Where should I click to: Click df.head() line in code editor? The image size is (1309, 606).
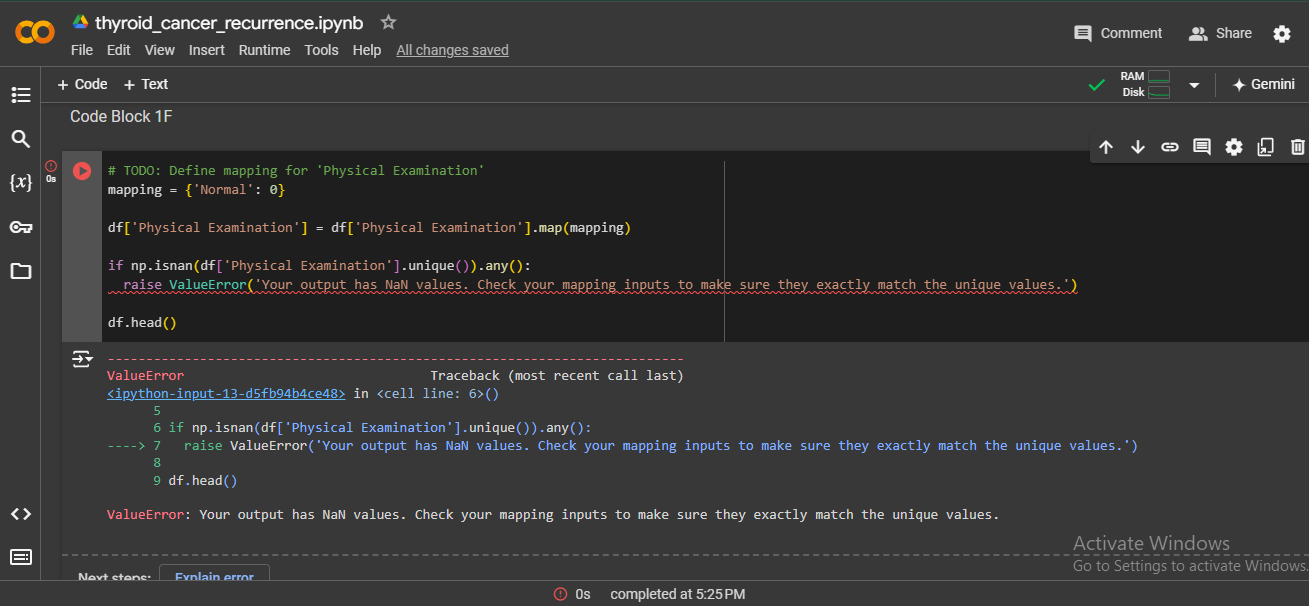[142, 323]
